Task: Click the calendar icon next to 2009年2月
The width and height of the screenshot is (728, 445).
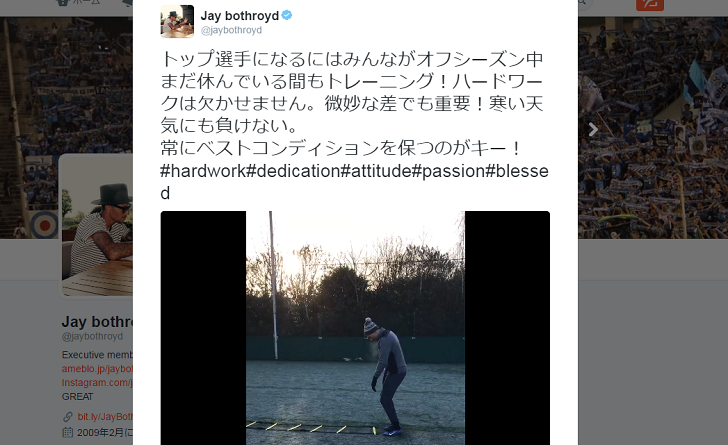Action: (68, 432)
